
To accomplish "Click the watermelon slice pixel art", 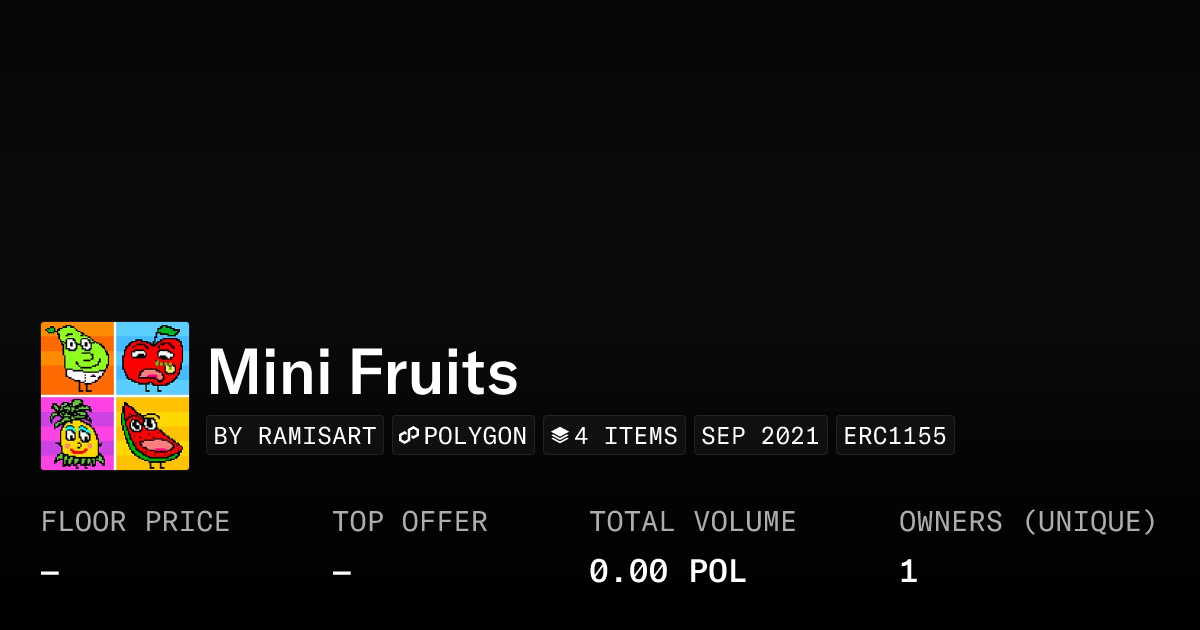I will pyautogui.click(x=152, y=433).
